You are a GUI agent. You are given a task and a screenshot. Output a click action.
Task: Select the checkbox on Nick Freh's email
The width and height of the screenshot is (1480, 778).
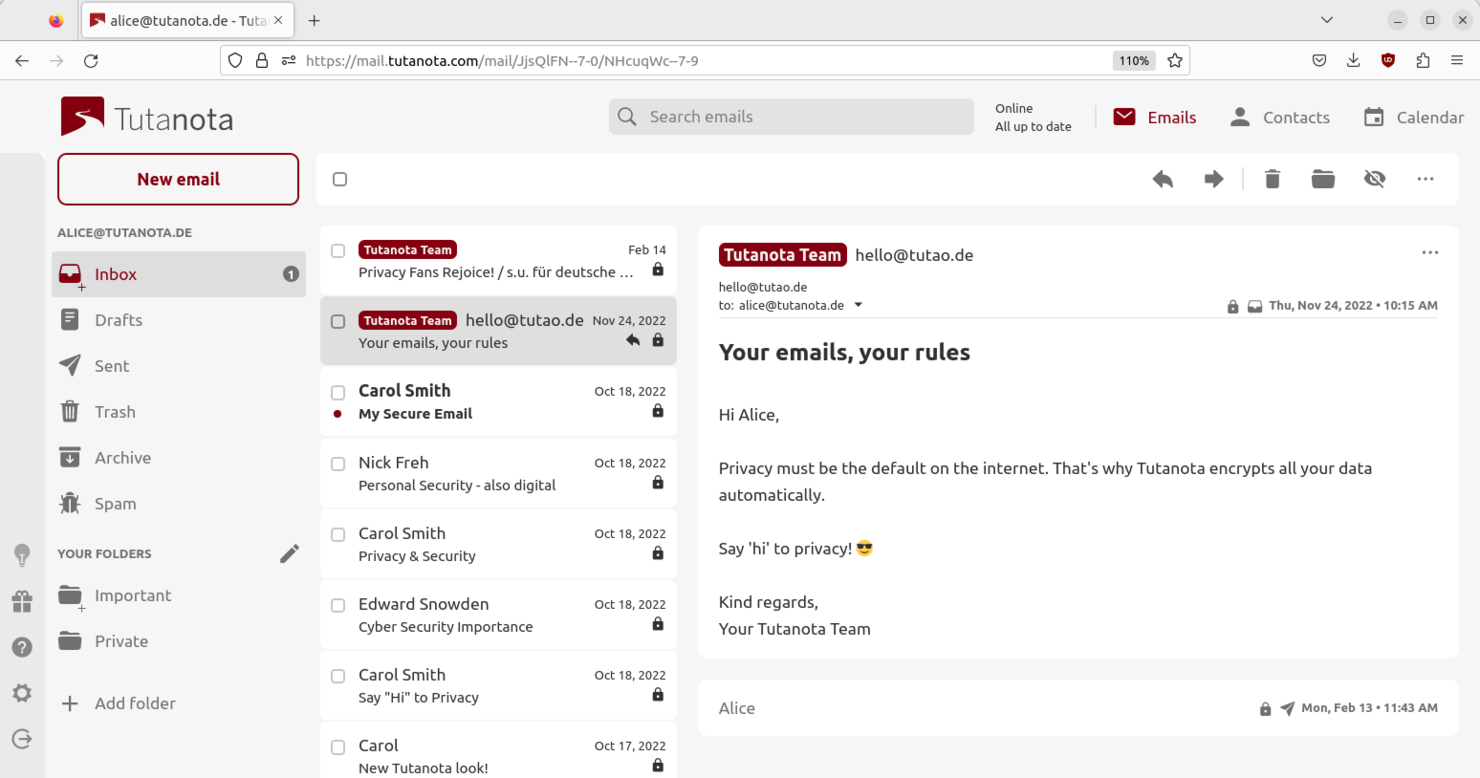click(338, 463)
